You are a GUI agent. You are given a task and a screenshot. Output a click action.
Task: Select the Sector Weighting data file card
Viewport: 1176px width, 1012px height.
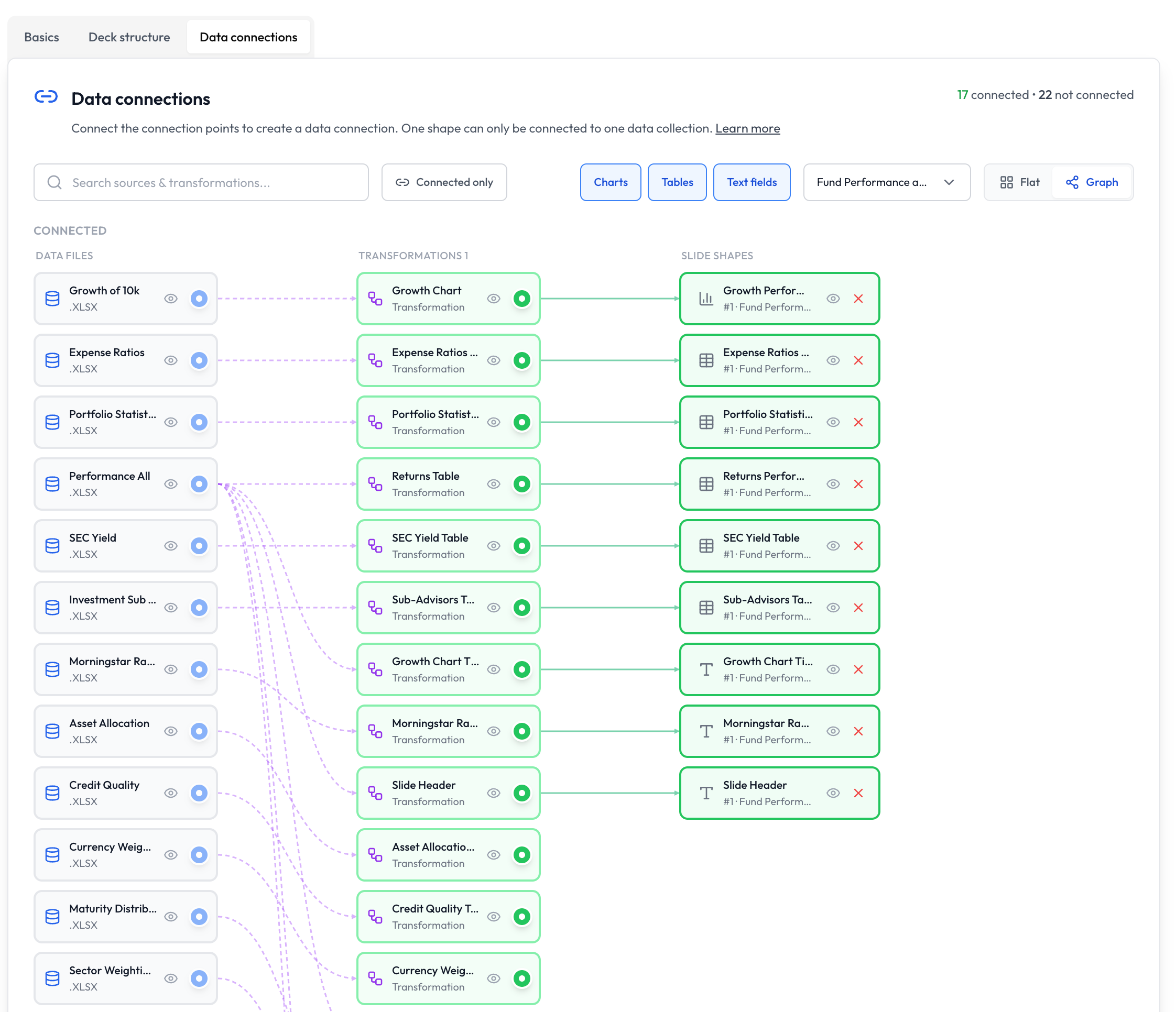[125, 978]
